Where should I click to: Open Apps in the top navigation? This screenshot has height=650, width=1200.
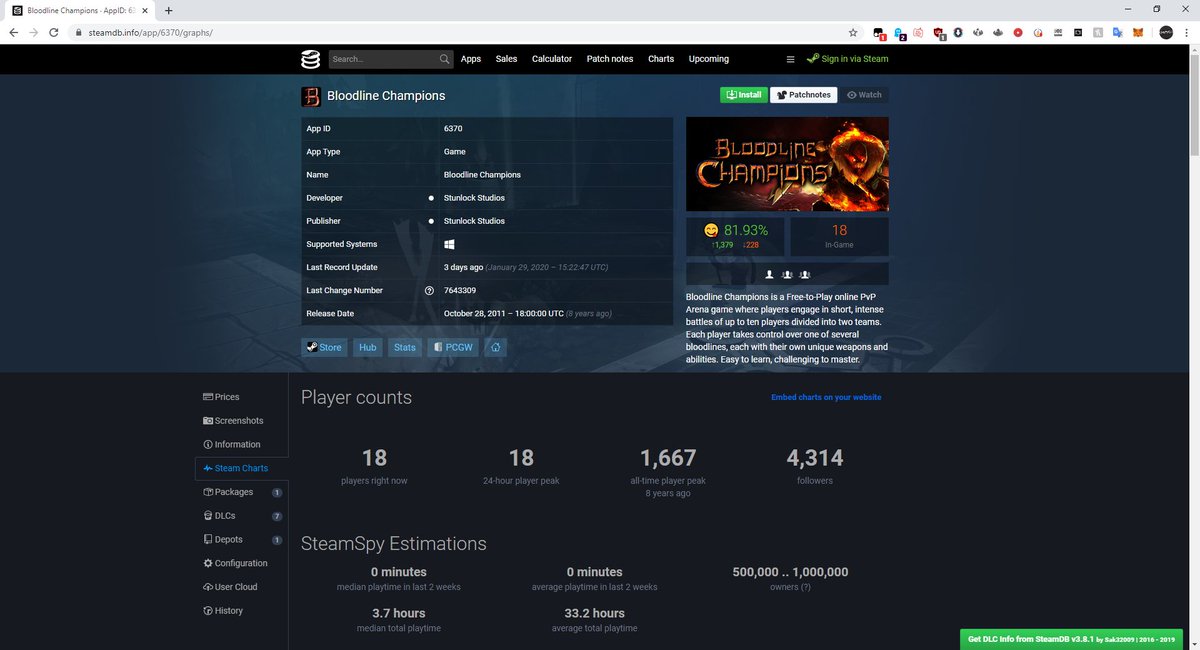(471, 59)
